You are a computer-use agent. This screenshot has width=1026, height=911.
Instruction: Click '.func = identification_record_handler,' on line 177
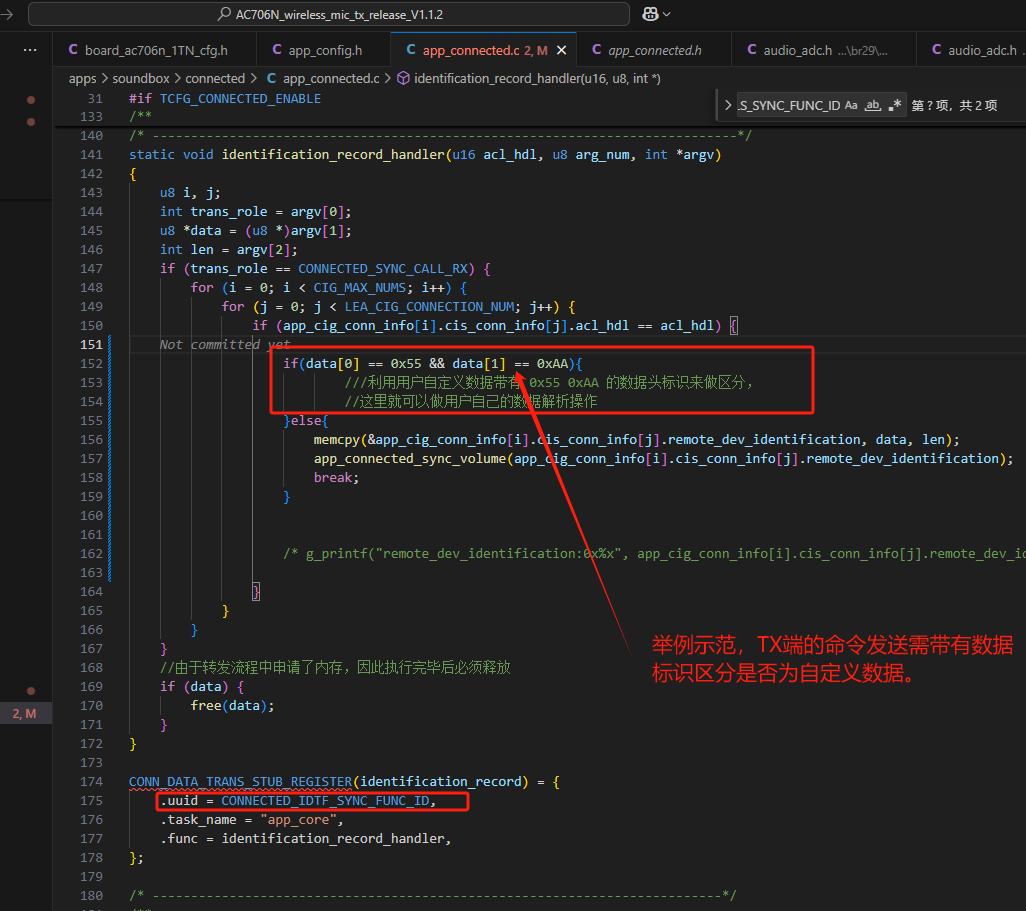coord(306,838)
